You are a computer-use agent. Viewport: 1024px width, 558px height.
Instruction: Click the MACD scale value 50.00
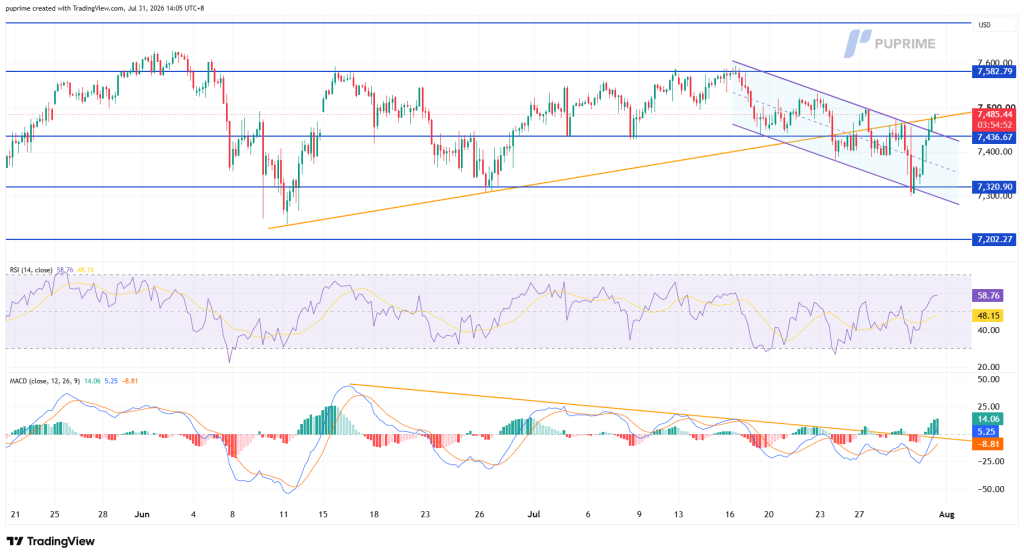click(x=989, y=379)
